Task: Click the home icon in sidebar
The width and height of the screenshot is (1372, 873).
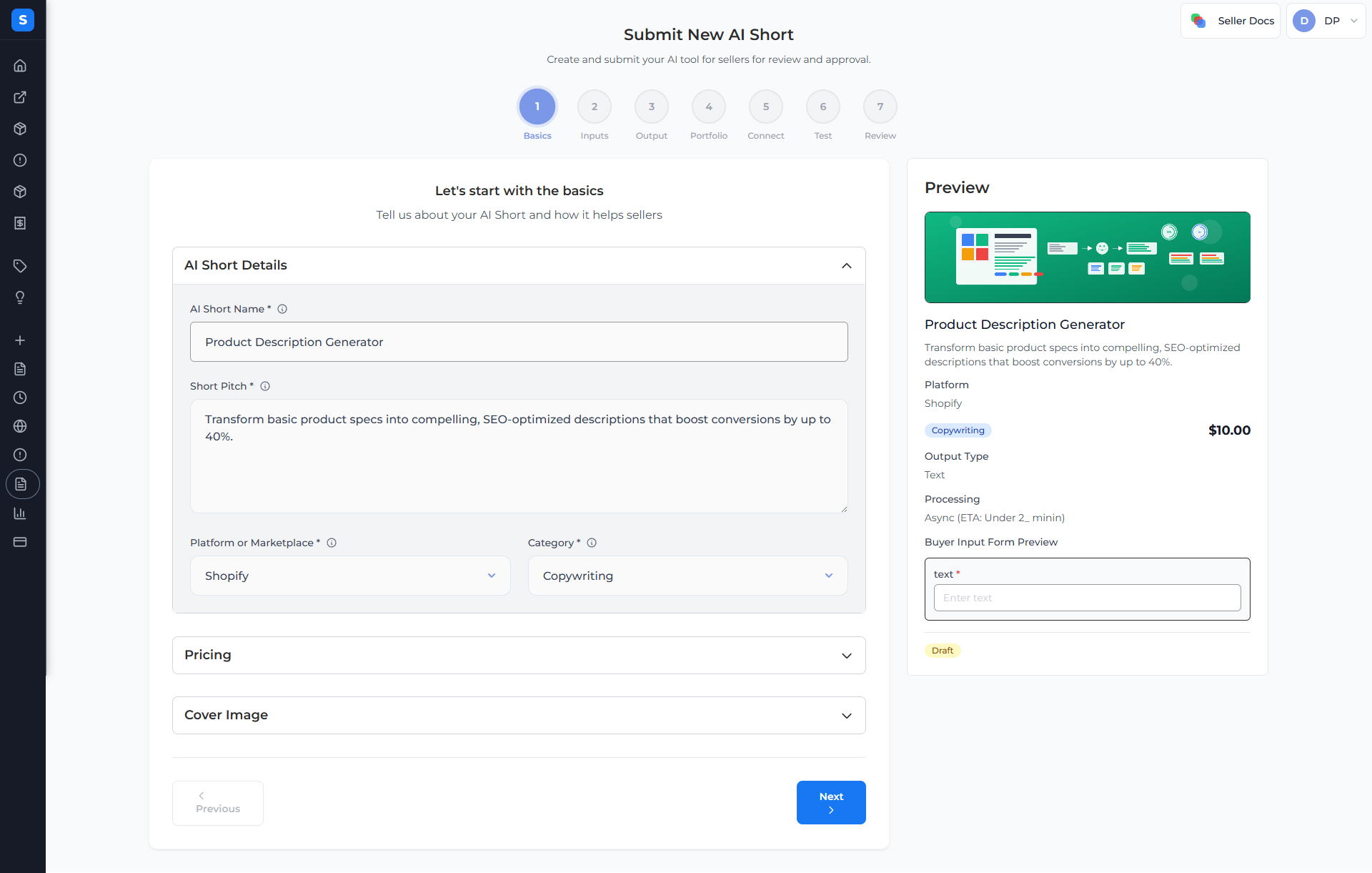Action: tap(20, 66)
